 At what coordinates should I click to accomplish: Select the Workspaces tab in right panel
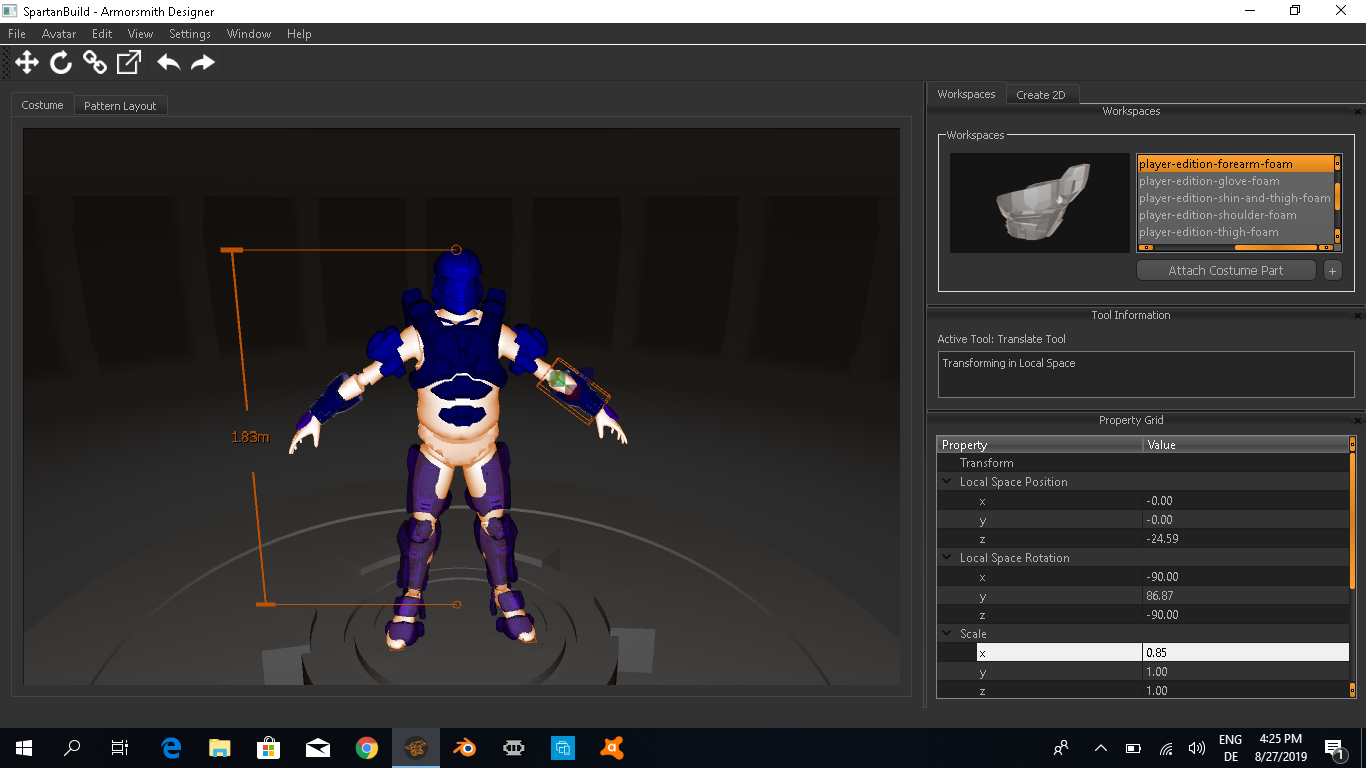tap(966, 94)
